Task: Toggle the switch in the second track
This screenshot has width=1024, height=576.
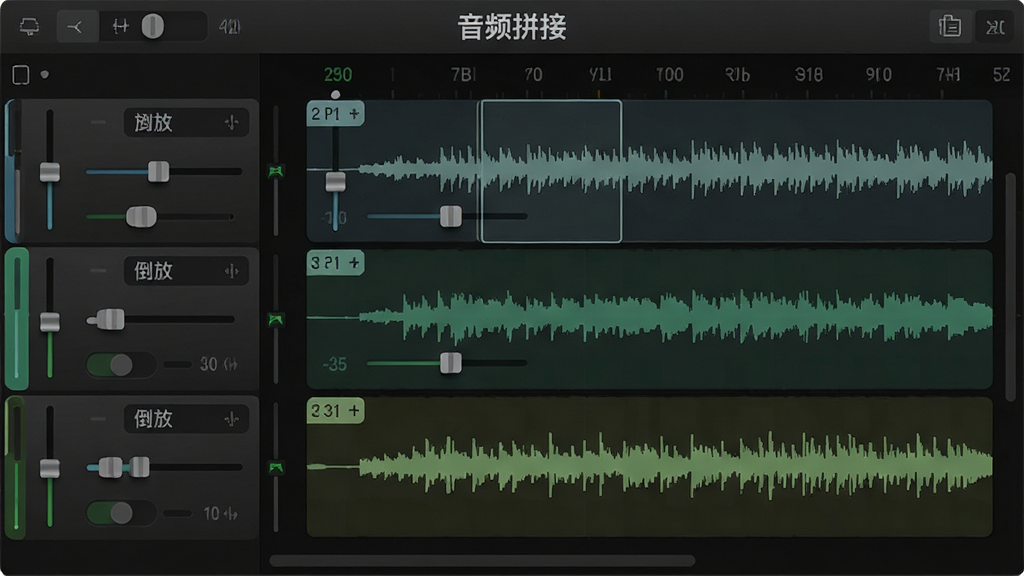Action: (x=120, y=364)
